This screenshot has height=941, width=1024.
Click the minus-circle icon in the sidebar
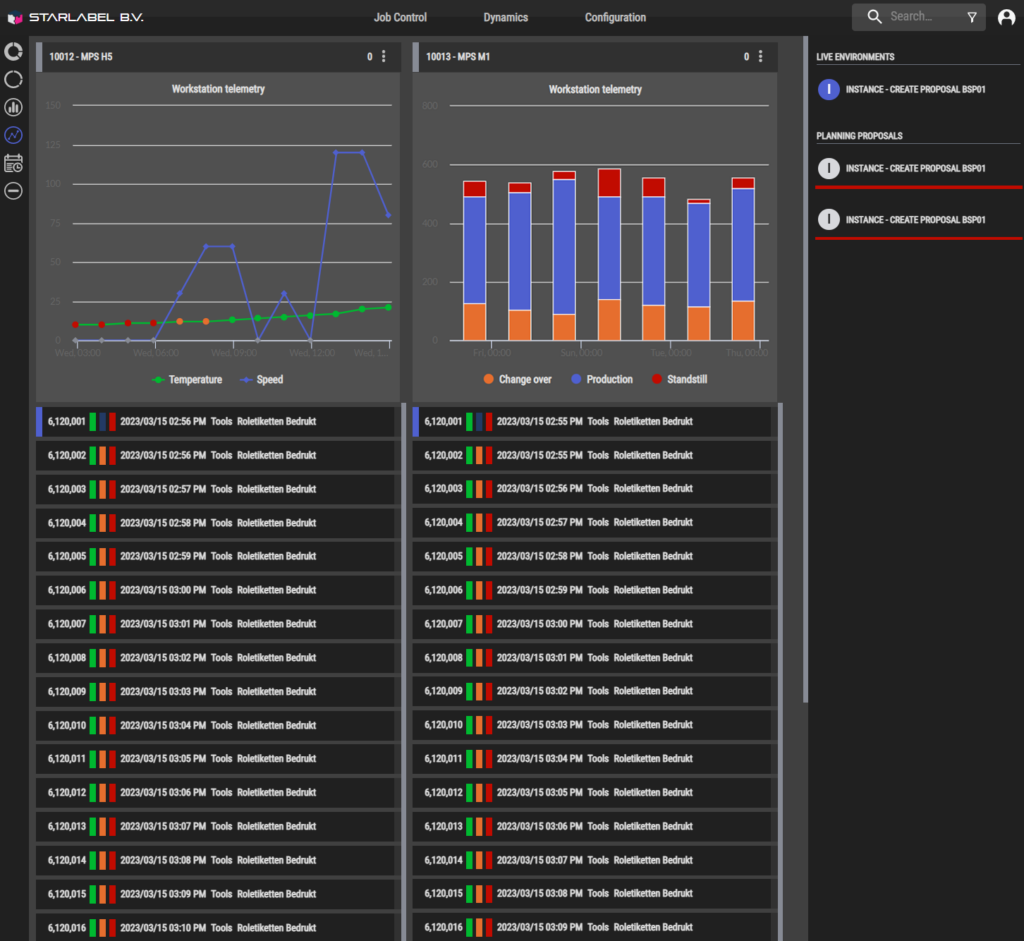pyautogui.click(x=14, y=191)
